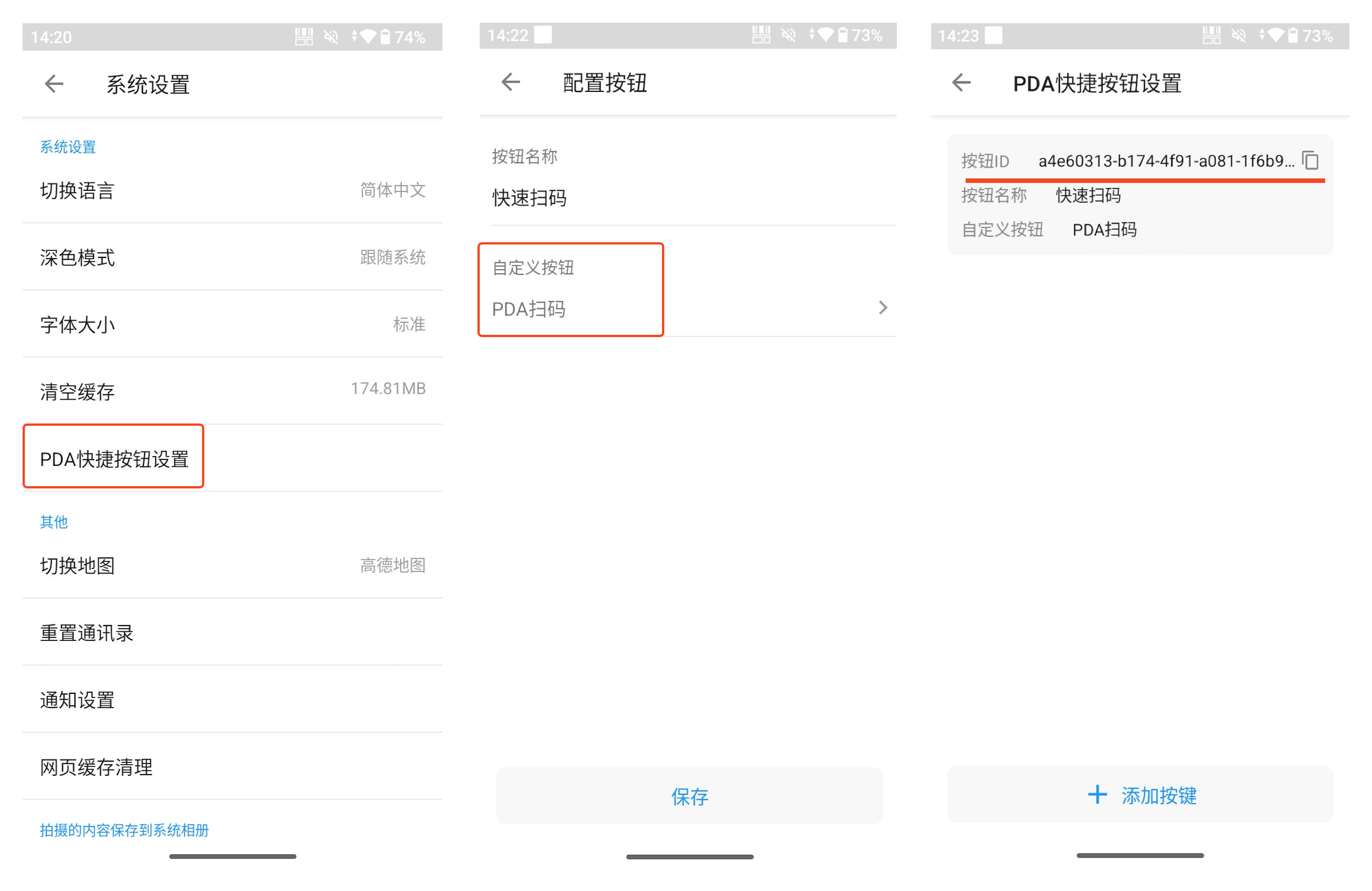The image size is (1372, 891).
Task: Expand 自定义按钮 chevron arrow
Action: pyautogui.click(x=883, y=308)
